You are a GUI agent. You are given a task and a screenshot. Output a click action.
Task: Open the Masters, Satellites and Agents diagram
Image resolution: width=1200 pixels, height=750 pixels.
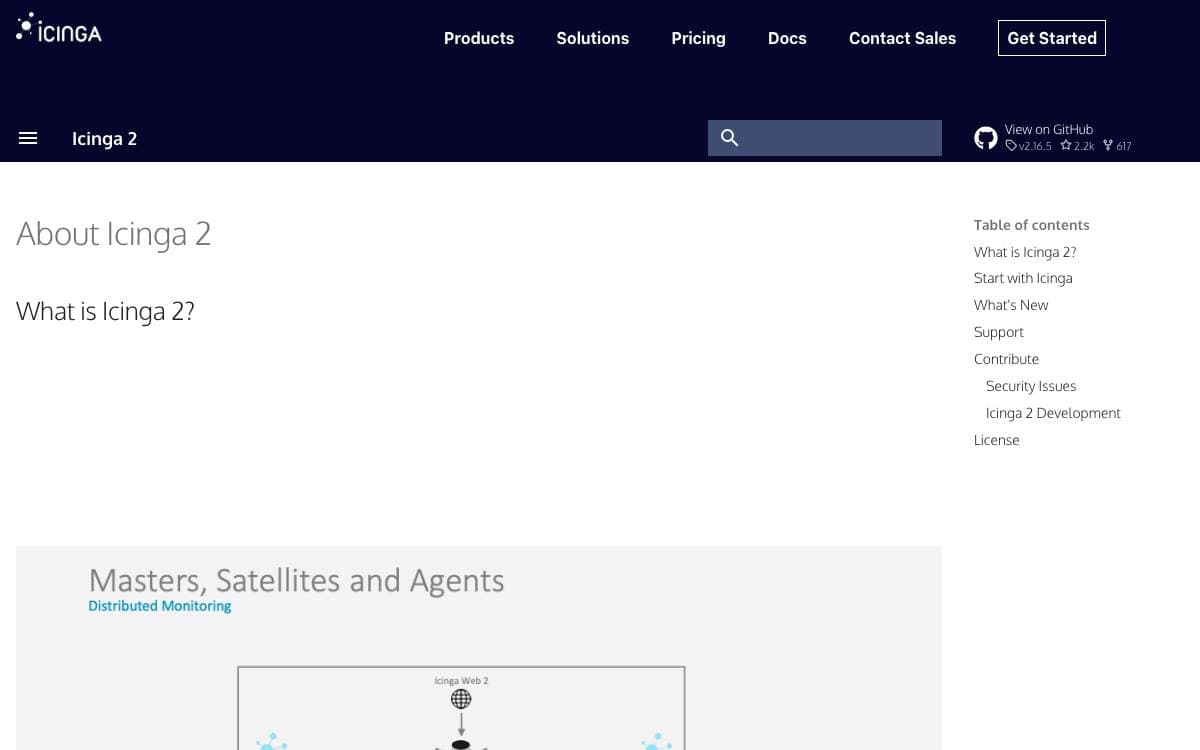479,648
